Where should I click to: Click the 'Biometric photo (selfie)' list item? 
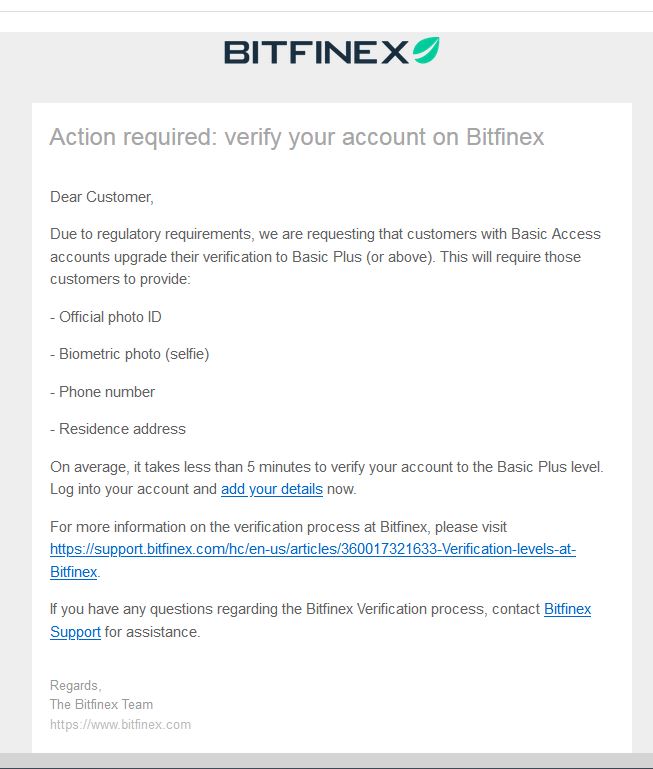click(130, 354)
